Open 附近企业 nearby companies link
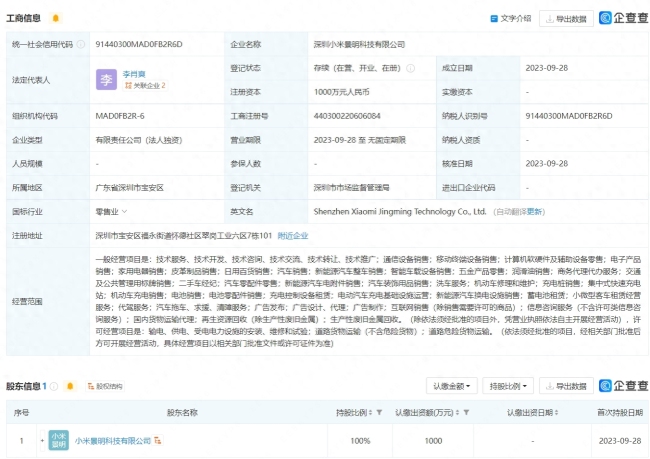The height and width of the screenshot is (459, 650). (293, 236)
